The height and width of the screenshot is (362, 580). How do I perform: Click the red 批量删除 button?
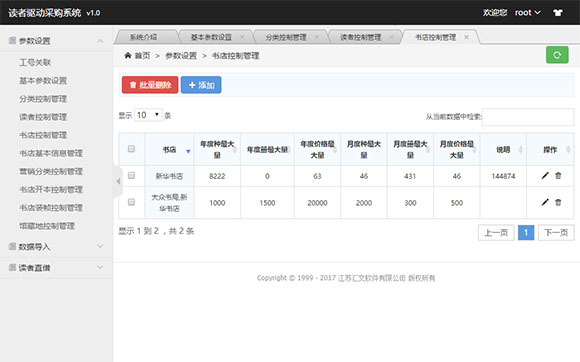click(x=150, y=85)
